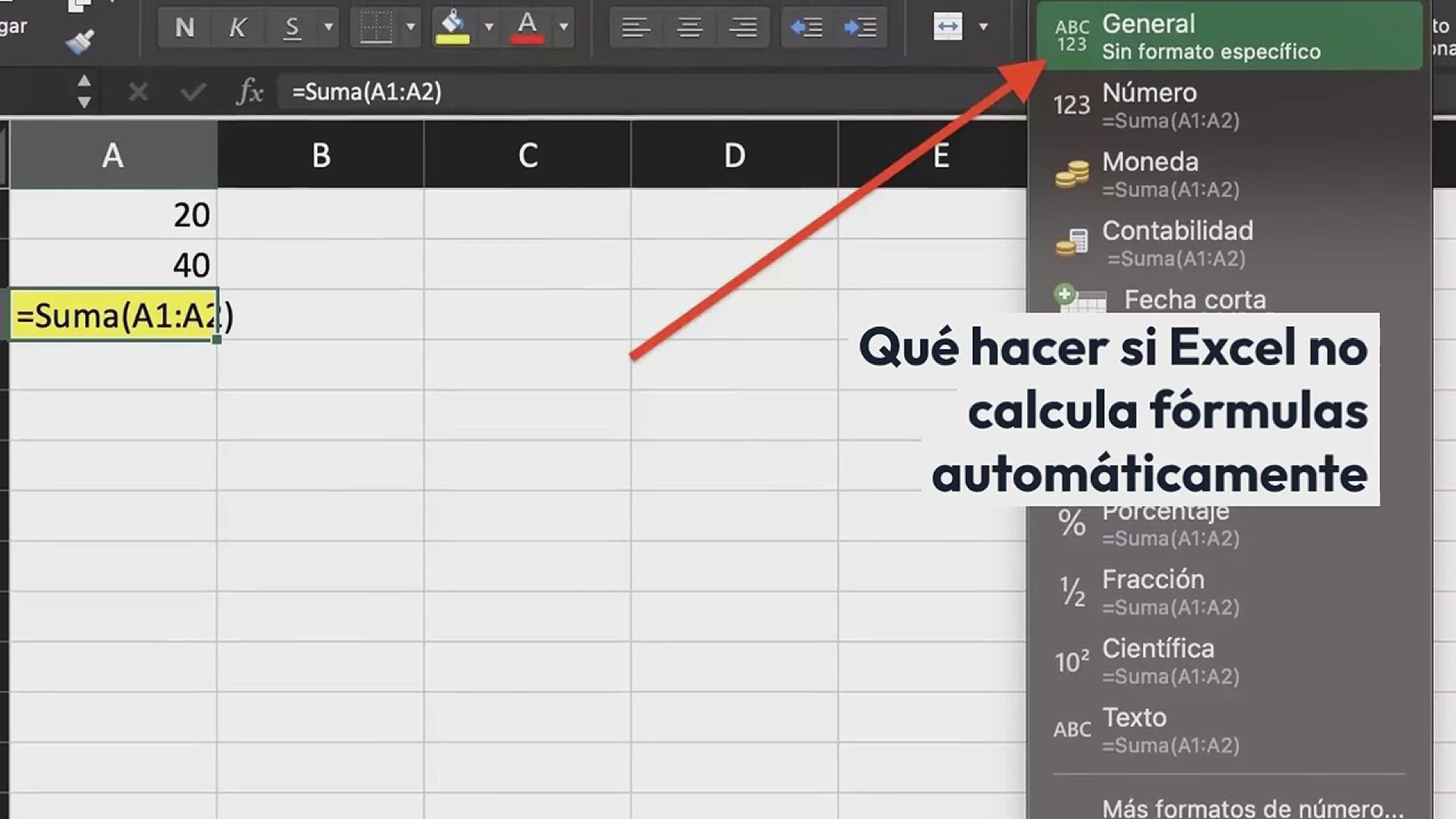Apply yellow fill color bucket
The height and width of the screenshot is (819, 1456).
click(x=452, y=28)
